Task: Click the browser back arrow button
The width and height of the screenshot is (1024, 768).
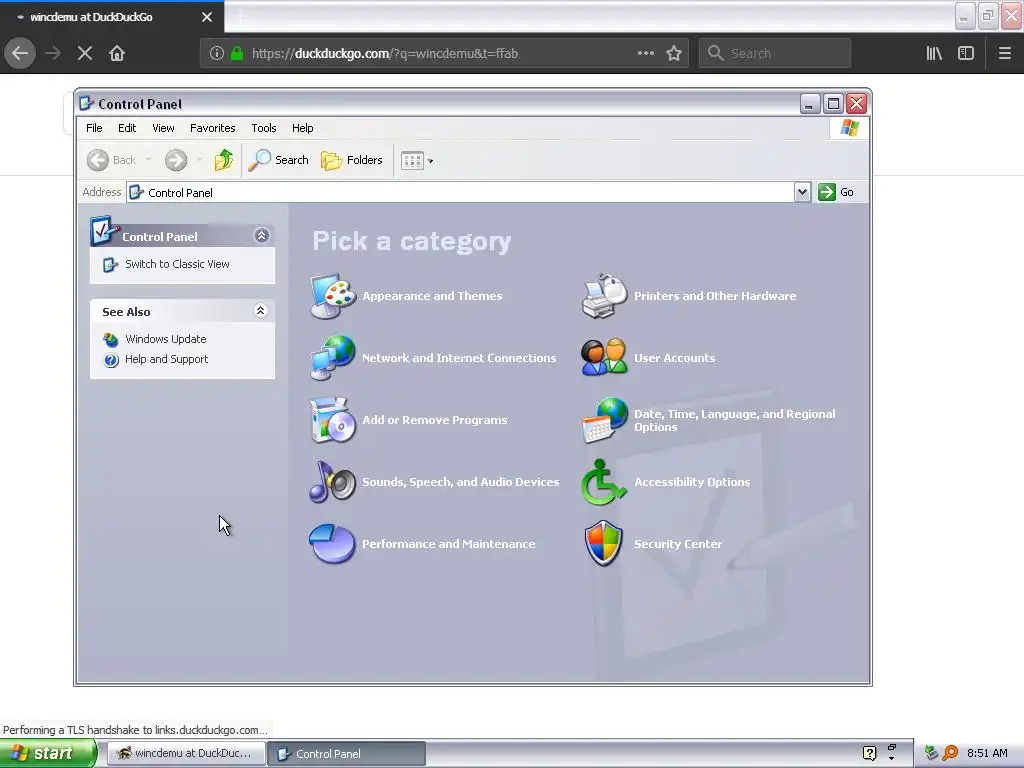Action: pos(20,53)
